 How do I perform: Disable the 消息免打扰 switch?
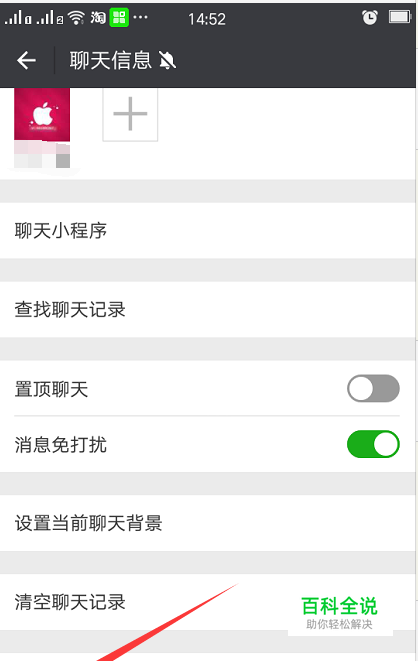(373, 444)
